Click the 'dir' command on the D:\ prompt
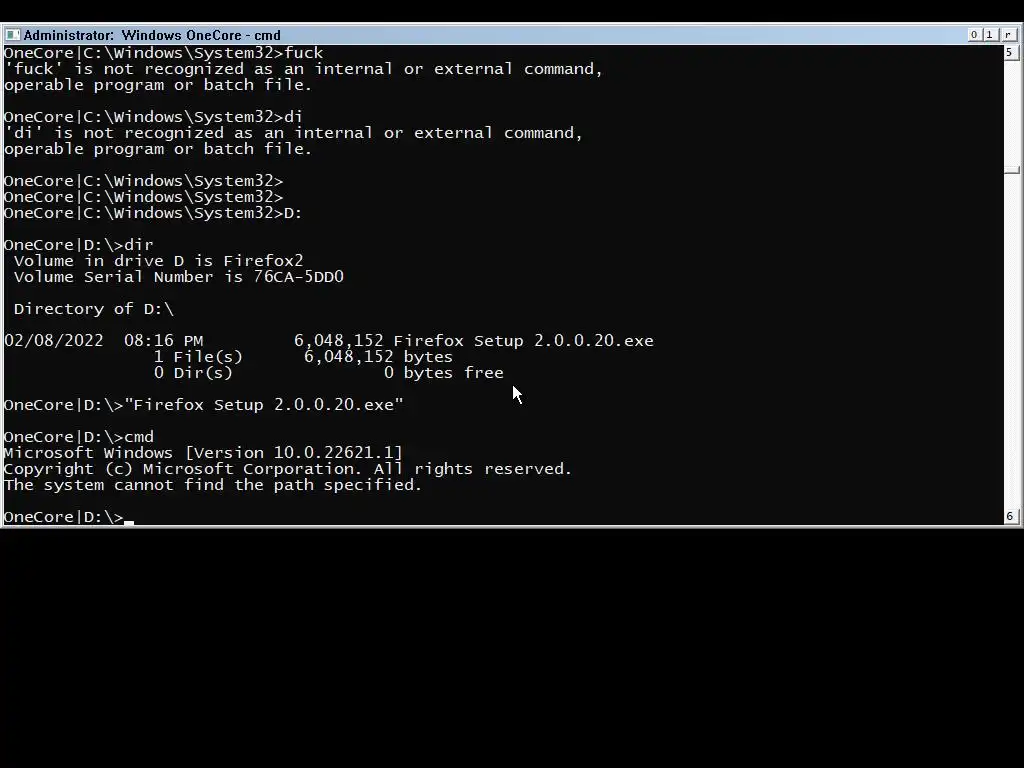The height and width of the screenshot is (768, 1024). coord(138,245)
